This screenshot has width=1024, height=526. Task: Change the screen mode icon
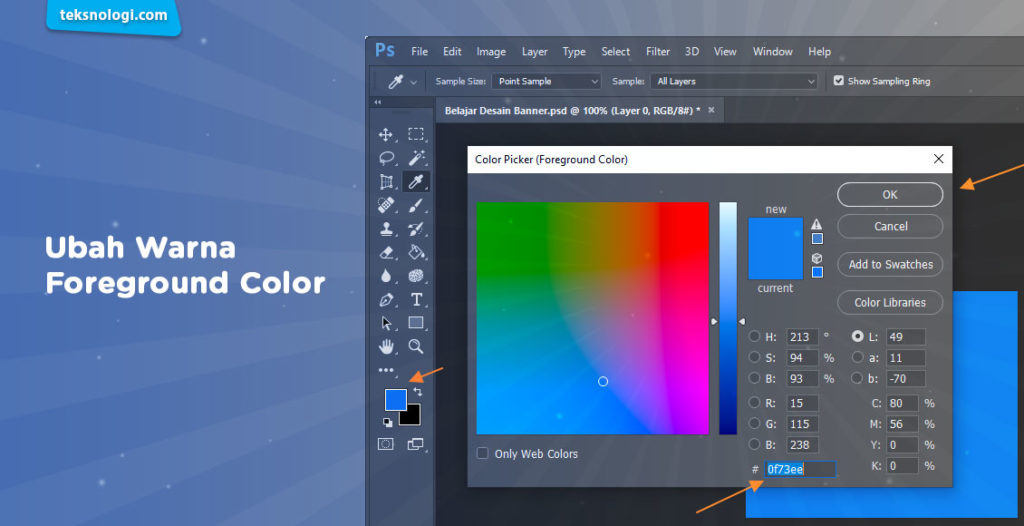coord(416,444)
